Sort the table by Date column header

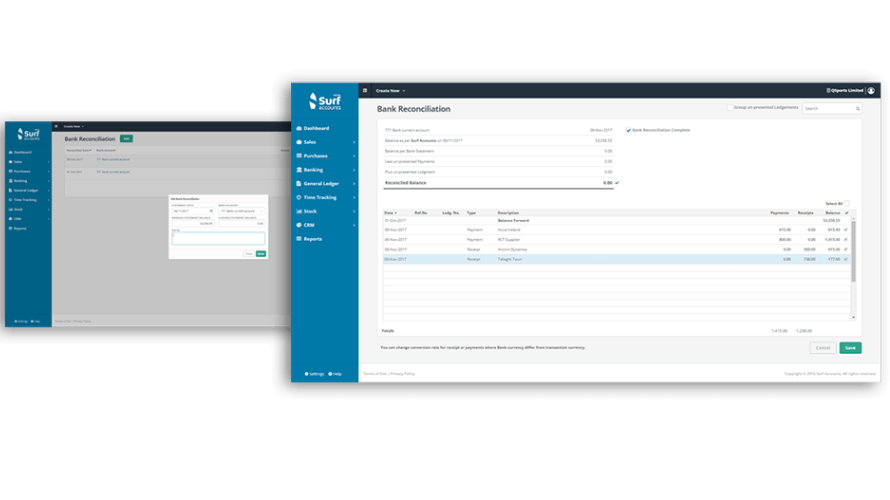390,213
